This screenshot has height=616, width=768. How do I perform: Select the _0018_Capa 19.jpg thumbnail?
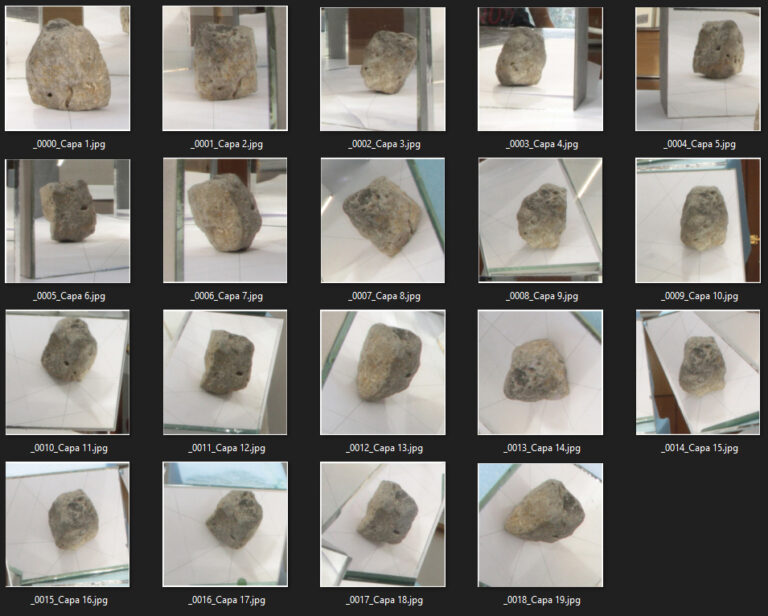coord(541,524)
